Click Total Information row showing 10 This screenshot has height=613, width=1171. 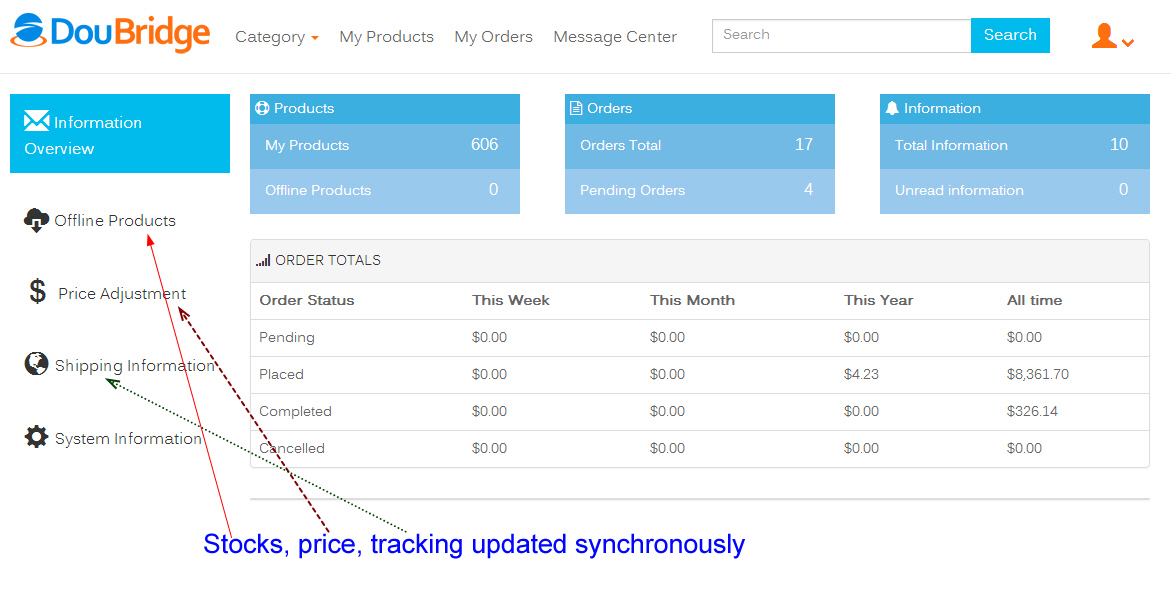1015,146
